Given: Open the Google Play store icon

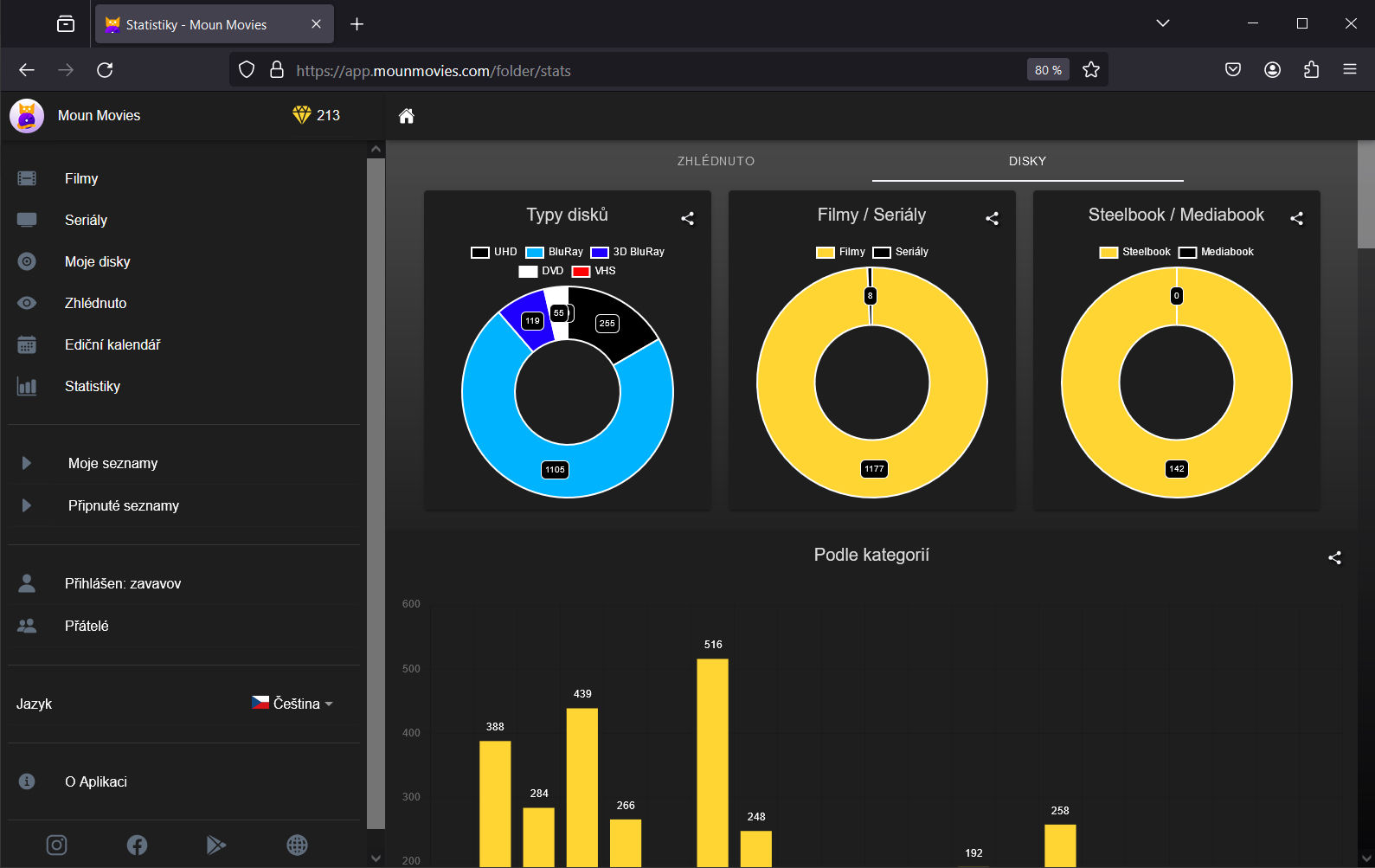Looking at the screenshot, I should 216,845.
